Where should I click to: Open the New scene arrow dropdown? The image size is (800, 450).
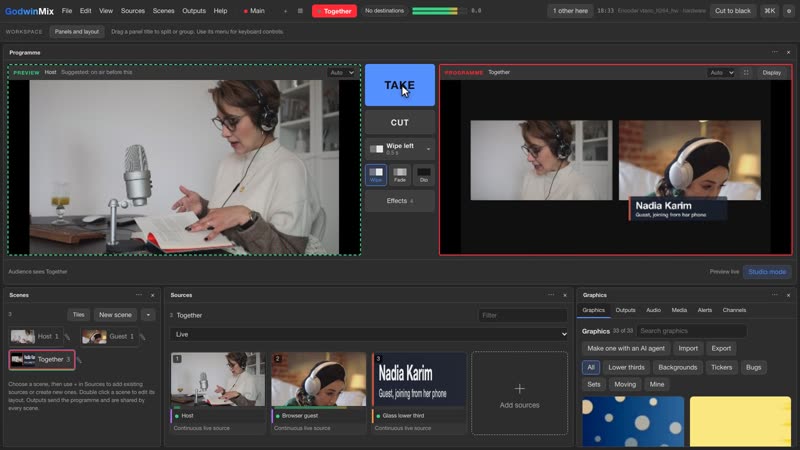pos(148,315)
